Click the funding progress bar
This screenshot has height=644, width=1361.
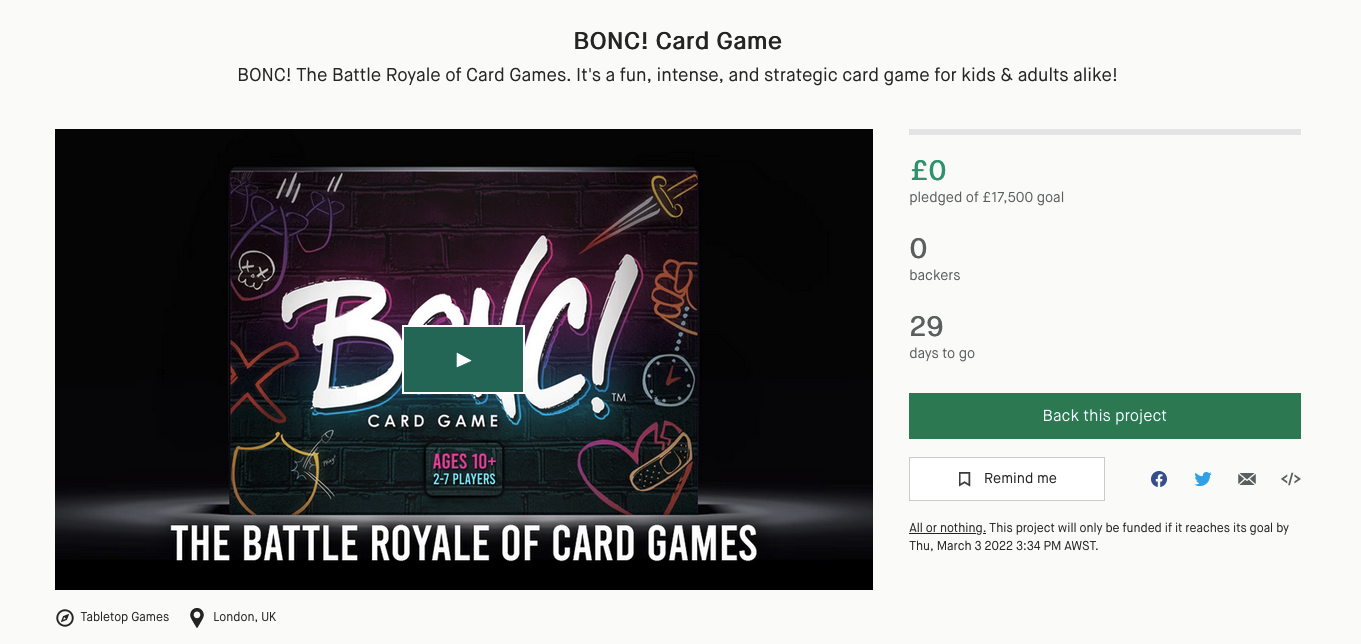click(x=1104, y=130)
